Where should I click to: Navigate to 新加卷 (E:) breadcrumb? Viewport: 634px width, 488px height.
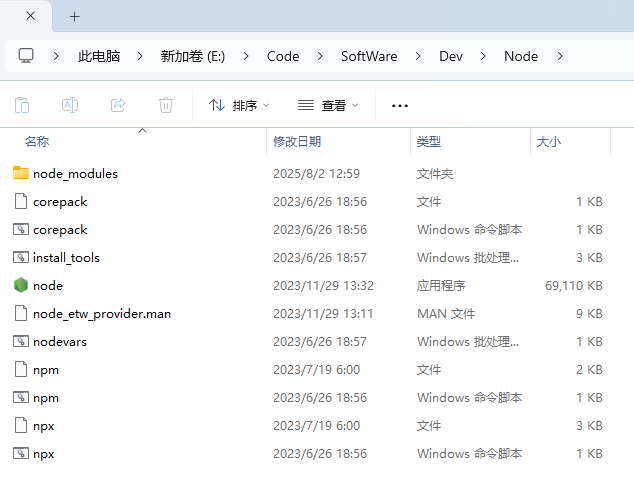pyautogui.click(x=192, y=56)
